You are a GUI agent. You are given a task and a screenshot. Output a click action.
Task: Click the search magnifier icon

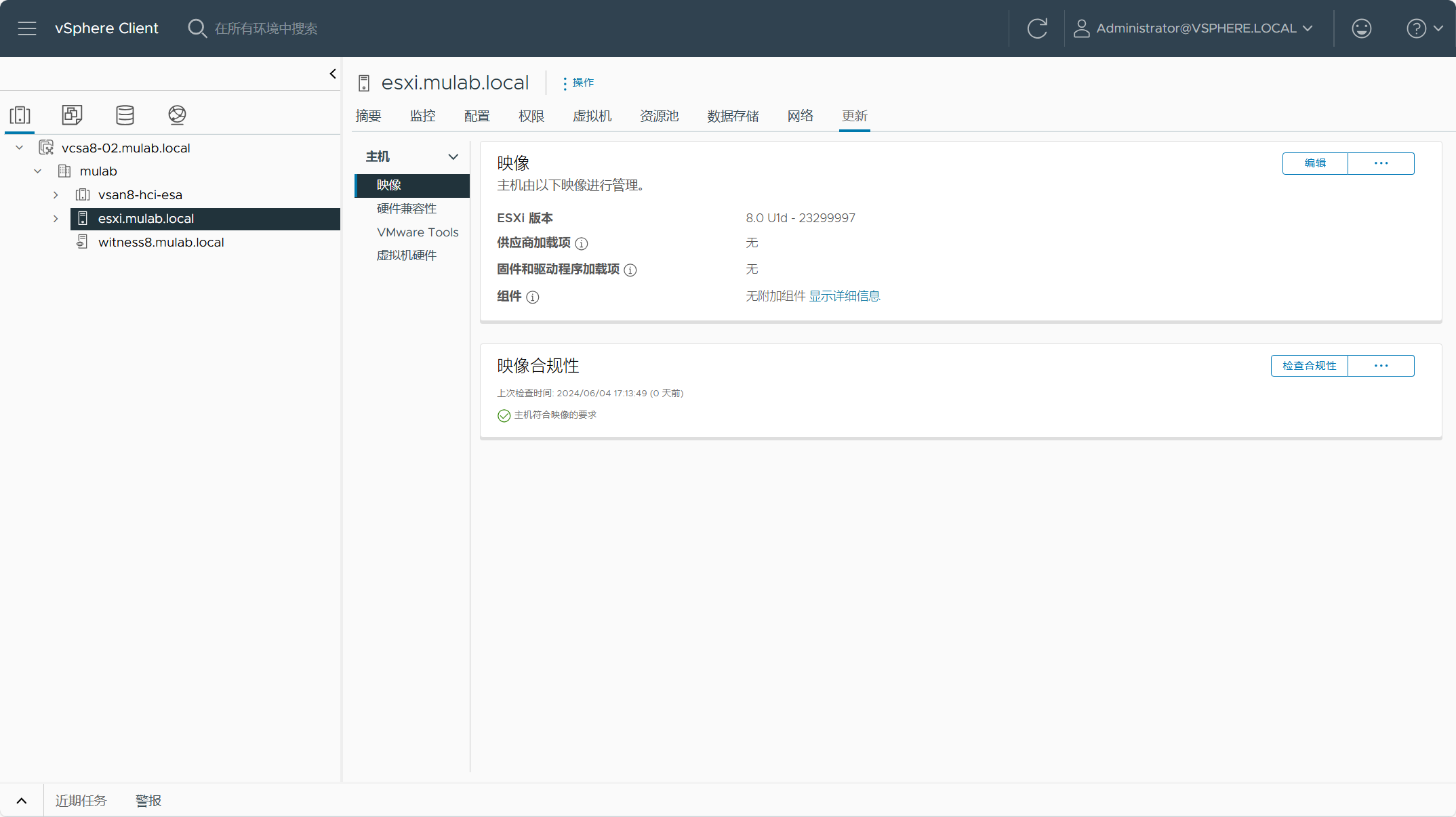point(197,28)
